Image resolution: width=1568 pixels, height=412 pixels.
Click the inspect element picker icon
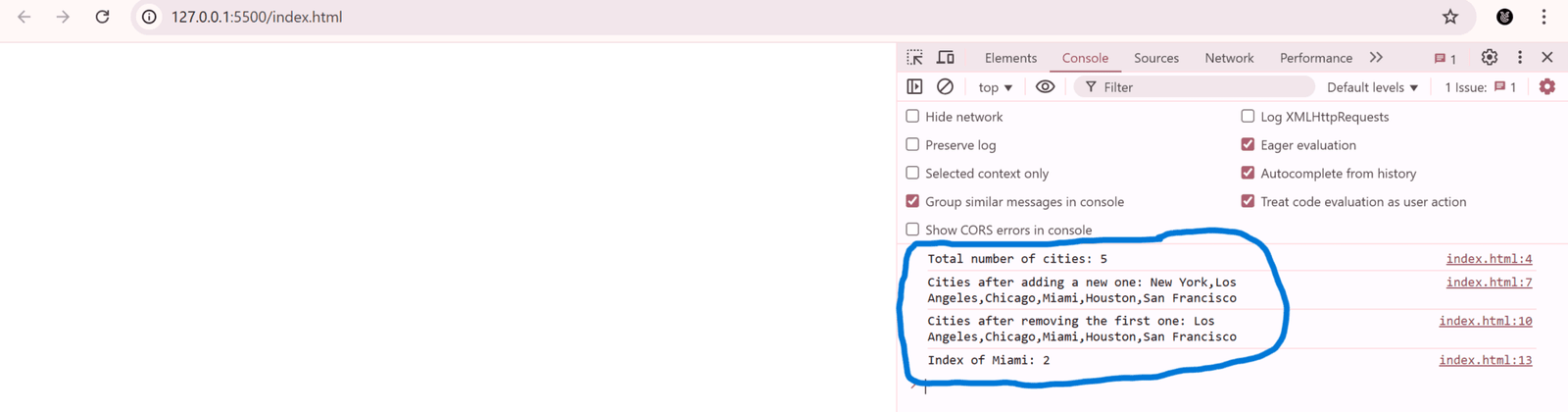pyautogui.click(x=914, y=58)
